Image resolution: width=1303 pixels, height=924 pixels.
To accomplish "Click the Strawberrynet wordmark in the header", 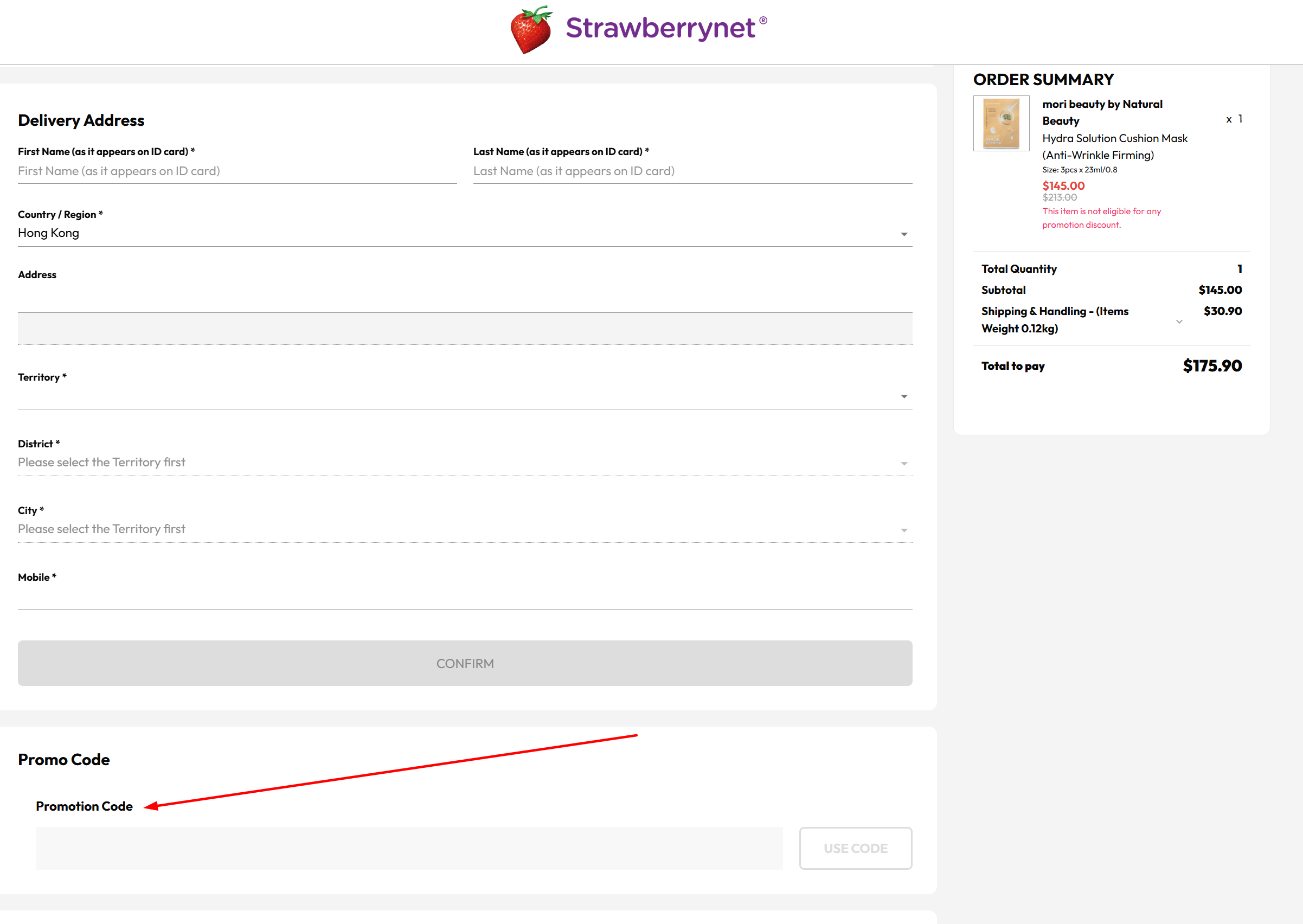I will tap(664, 28).
